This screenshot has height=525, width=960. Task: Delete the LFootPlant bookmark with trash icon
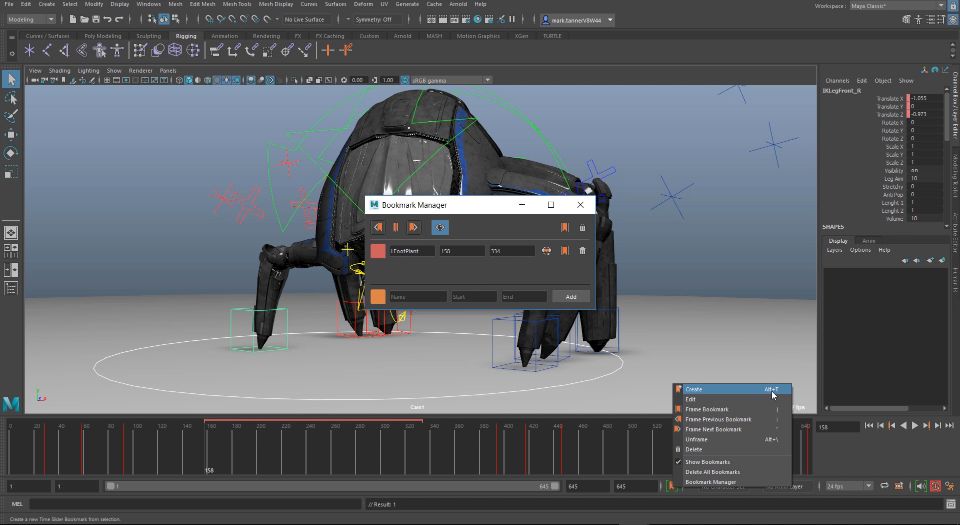[x=582, y=251]
